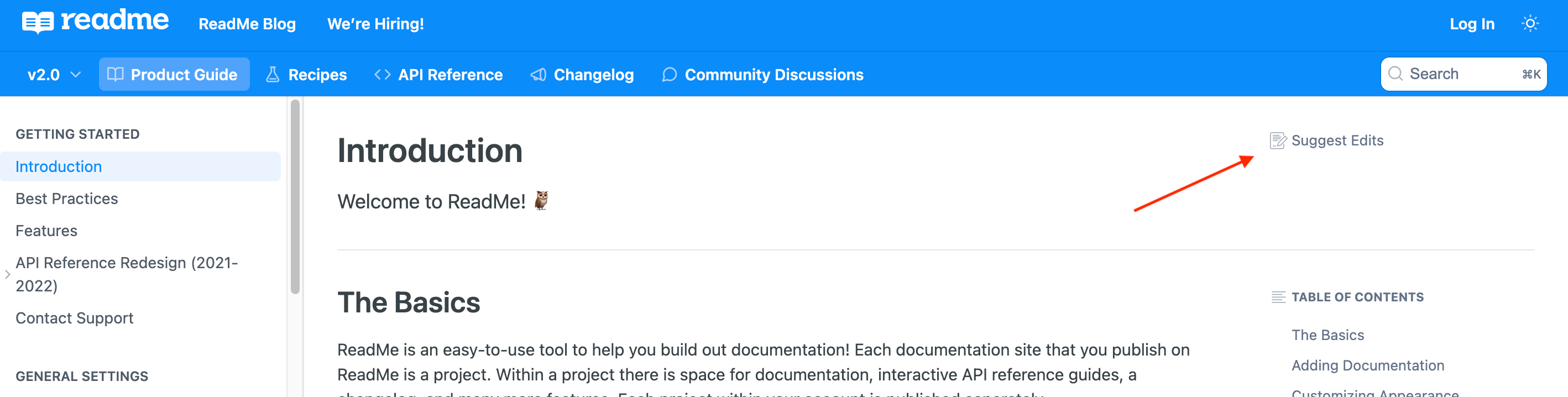
Task: Open Community Discussions tab
Action: tap(762, 74)
